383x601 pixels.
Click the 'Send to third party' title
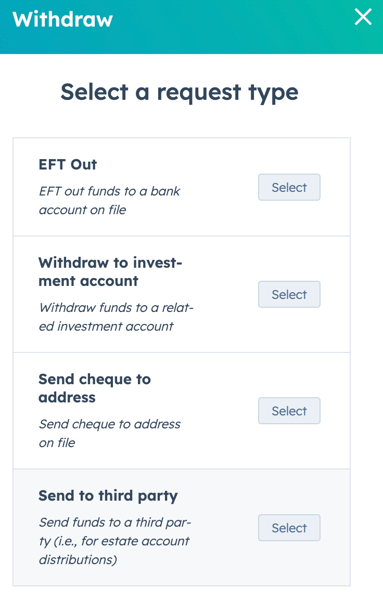pyautogui.click(x=108, y=496)
